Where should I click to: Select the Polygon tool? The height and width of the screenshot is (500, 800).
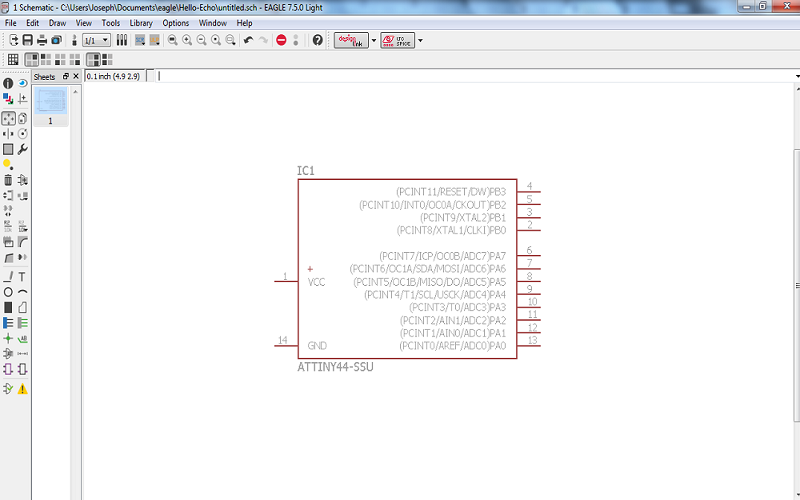pyautogui.click(x=22, y=308)
